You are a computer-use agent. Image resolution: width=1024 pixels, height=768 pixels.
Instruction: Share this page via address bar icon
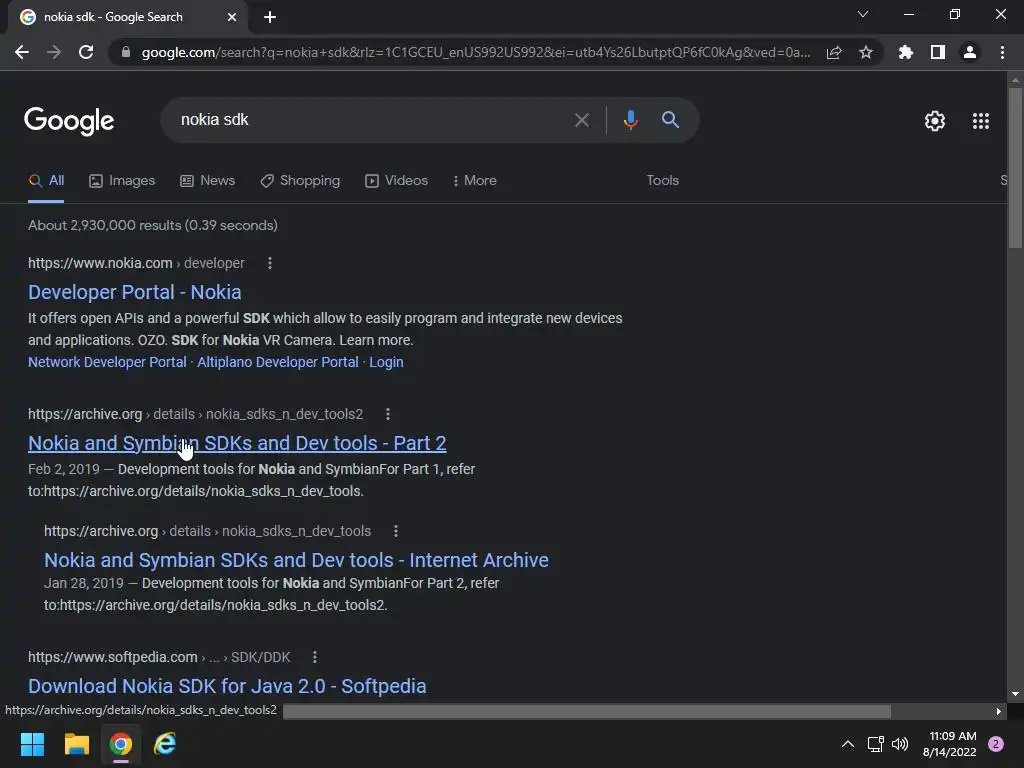[834, 52]
